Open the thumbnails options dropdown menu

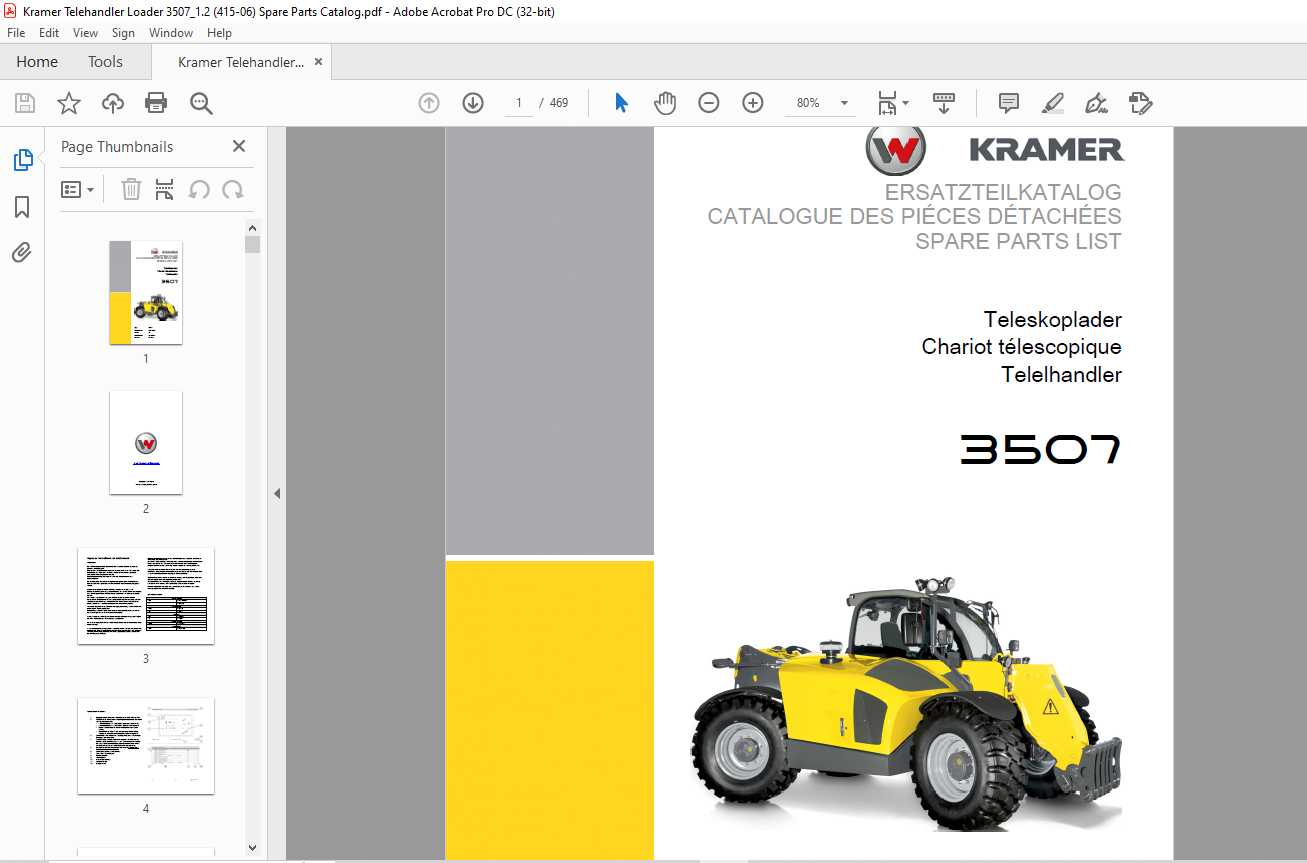tap(77, 189)
